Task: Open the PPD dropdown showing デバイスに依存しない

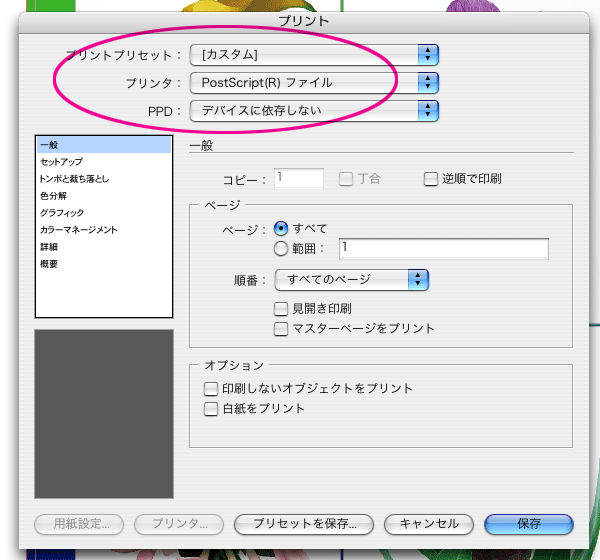Action: point(314,111)
